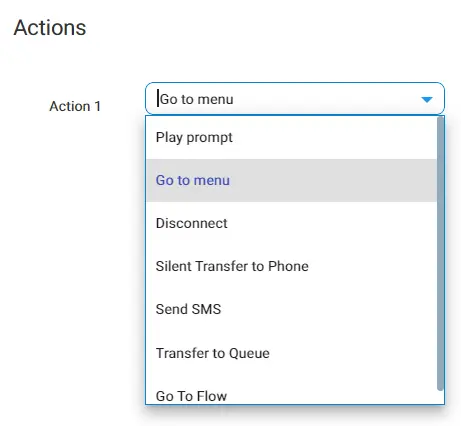Viewport: 461px width, 426px height.
Task: Click the Actions section heading
Action: click(x=50, y=27)
